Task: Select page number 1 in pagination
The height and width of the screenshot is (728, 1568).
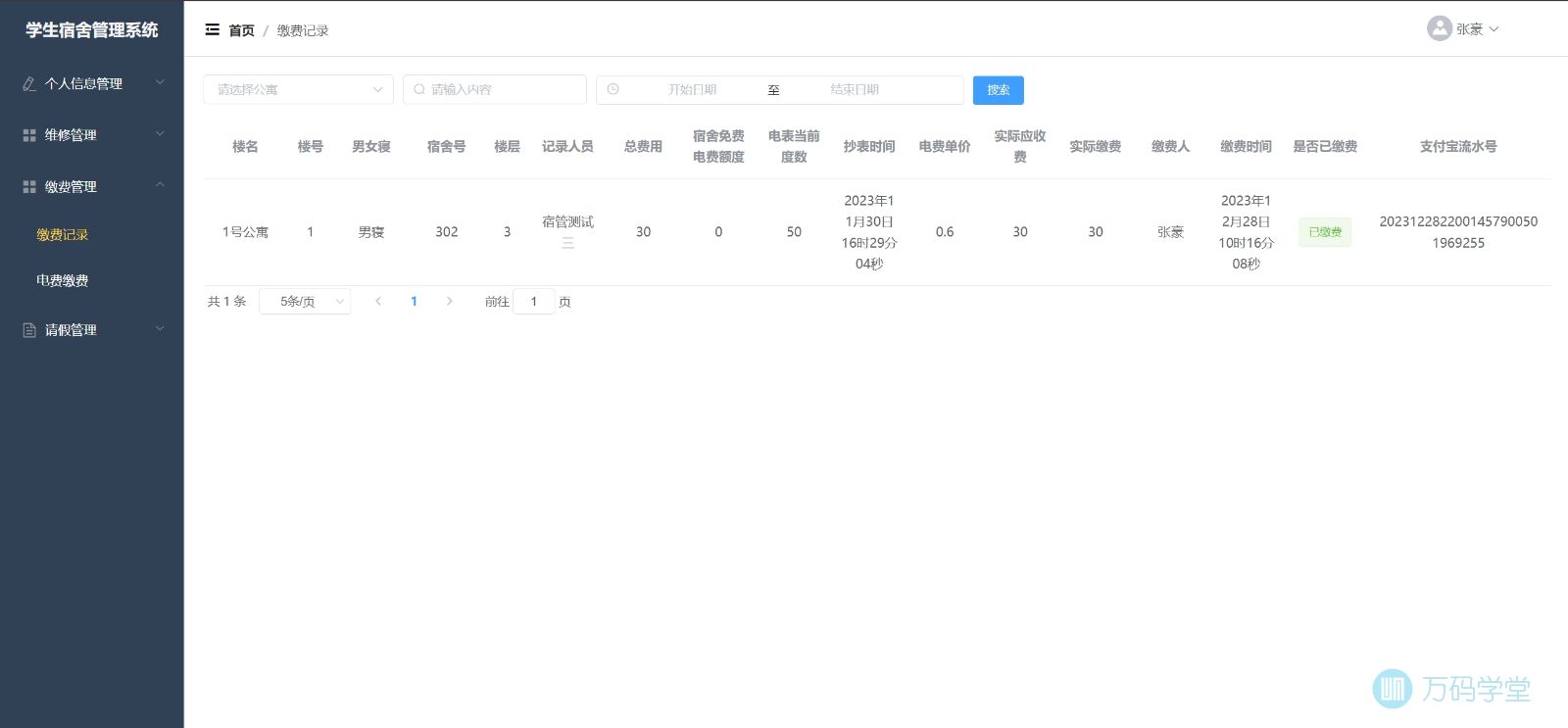Action: [414, 301]
